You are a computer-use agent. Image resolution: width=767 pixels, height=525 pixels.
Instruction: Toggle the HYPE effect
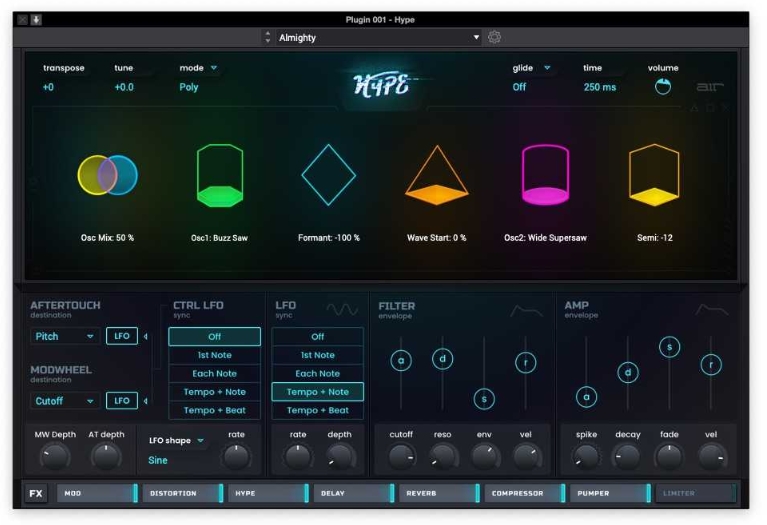(x=269, y=493)
